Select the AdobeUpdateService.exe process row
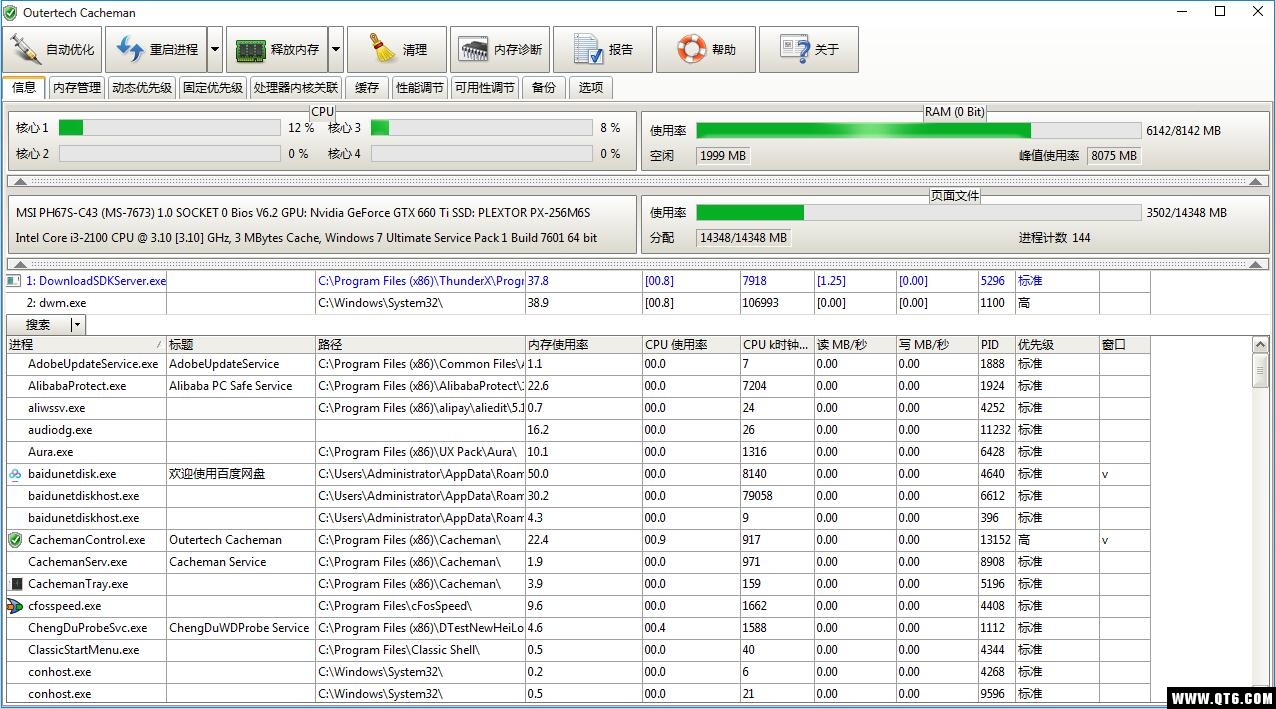This screenshot has width=1276, height=709. coord(578,364)
